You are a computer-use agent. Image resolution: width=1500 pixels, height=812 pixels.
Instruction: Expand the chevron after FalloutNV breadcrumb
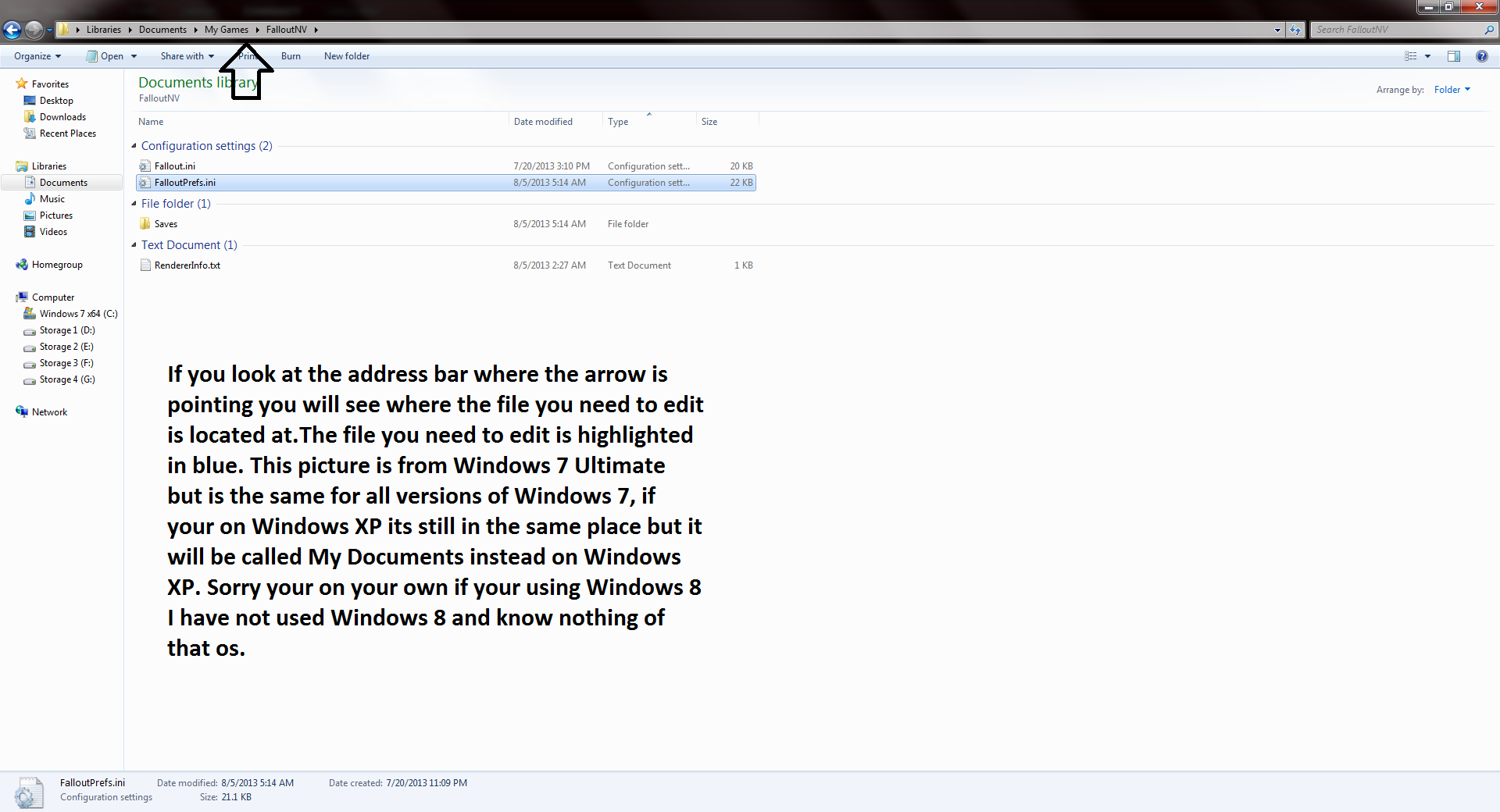pyautogui.click(x=316, y=30)
